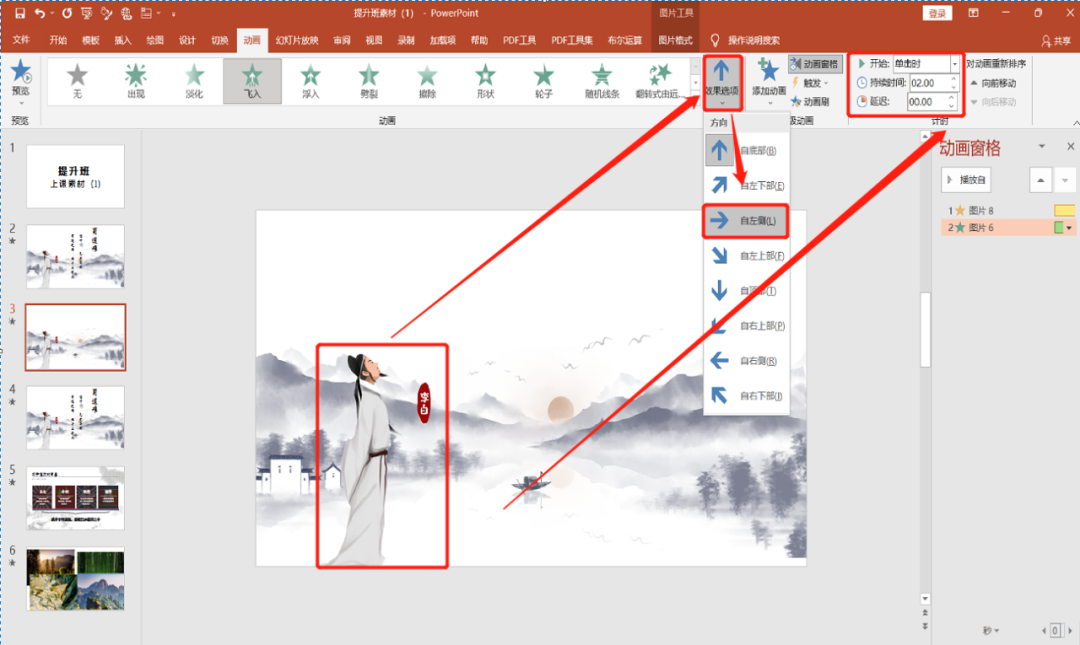Switch to the 图片格式 picture format tab
Screen dimensions: 1080x645
pos(675,41)
